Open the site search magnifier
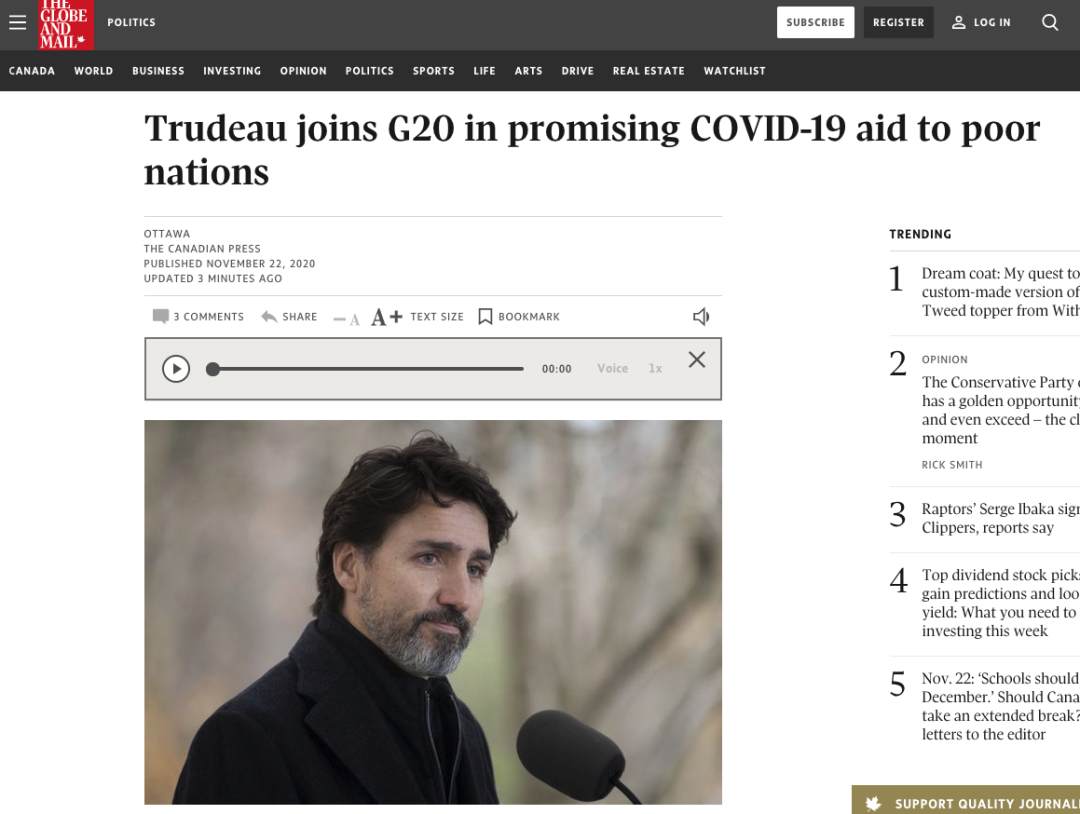 pyautogui.click(x=1050, y=22)
